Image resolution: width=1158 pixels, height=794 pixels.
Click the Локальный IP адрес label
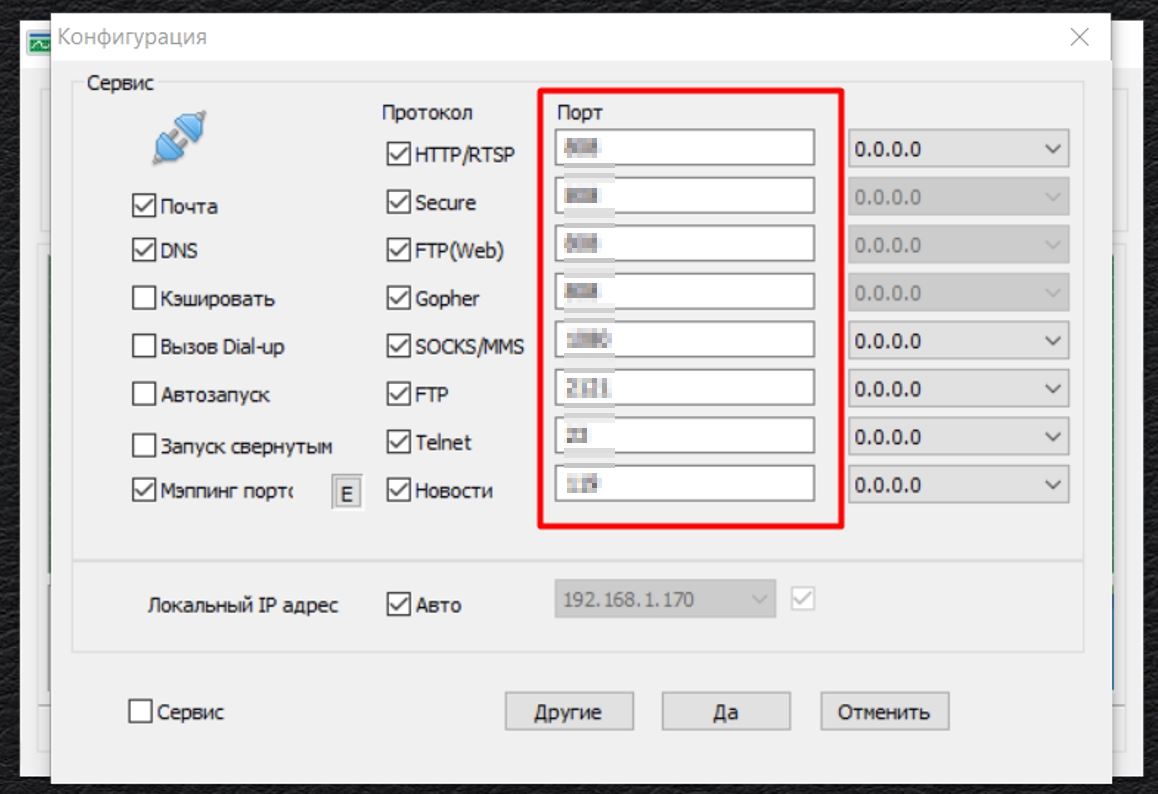tap(242, 605)
